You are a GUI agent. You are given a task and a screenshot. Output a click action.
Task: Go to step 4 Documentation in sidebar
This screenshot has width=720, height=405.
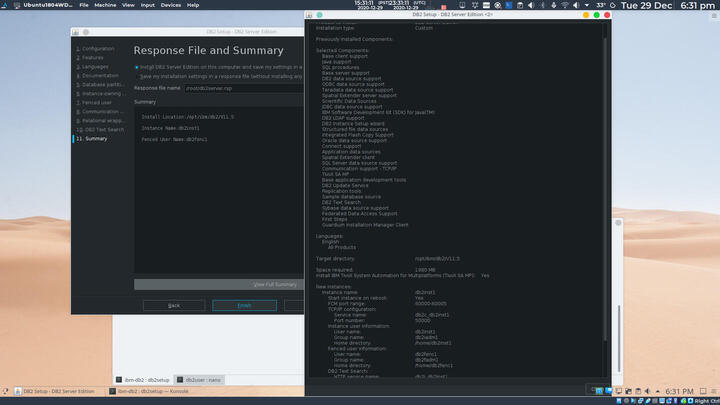pyautogui.click(x=97, y=75)
